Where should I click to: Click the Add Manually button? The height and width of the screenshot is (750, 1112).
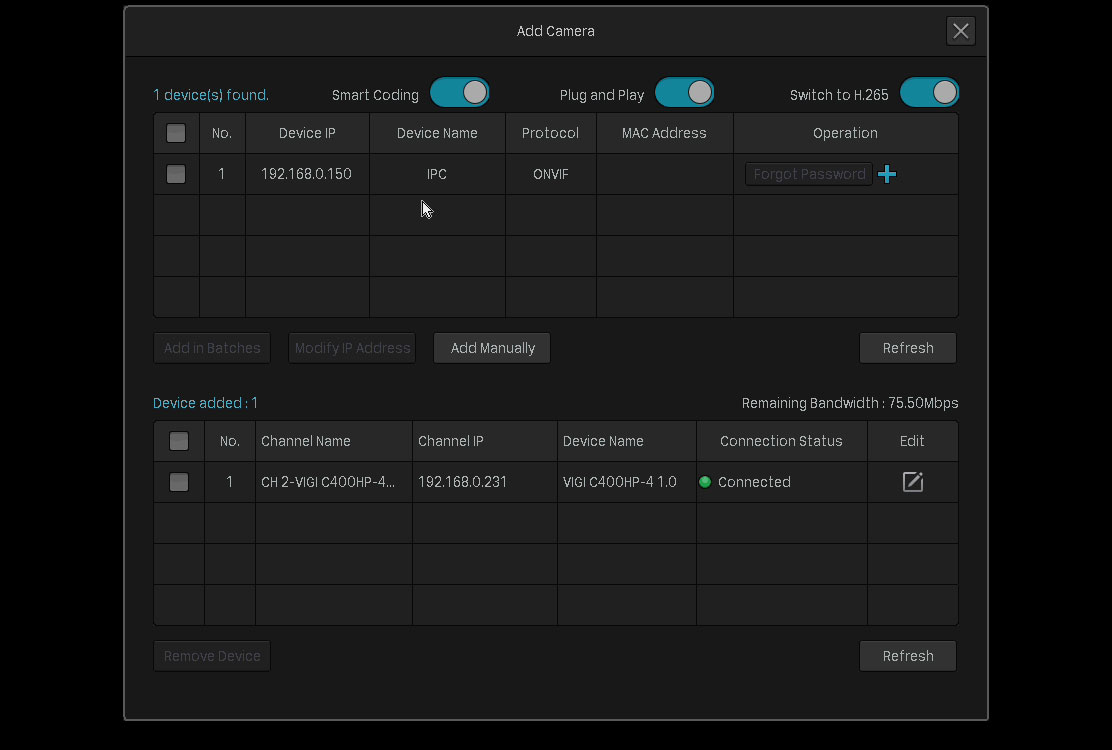(x=492, y=348)
